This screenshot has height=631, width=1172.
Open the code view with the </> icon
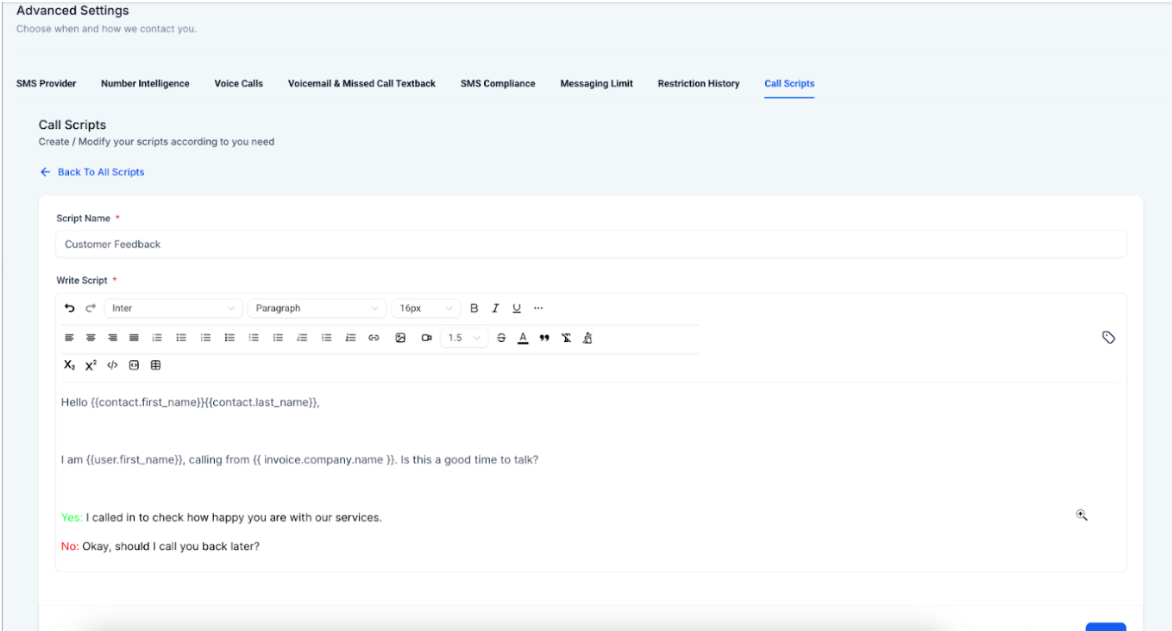tap(112, 366)
